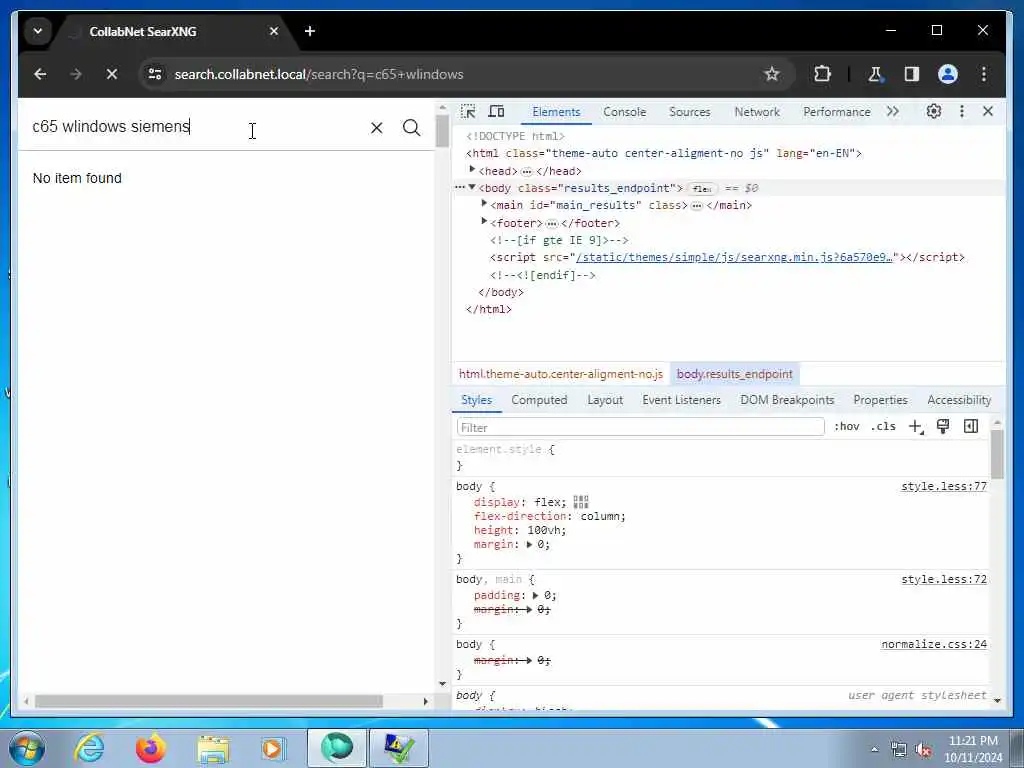Open DevTools customize three-dot menu

tap(961, 112)
